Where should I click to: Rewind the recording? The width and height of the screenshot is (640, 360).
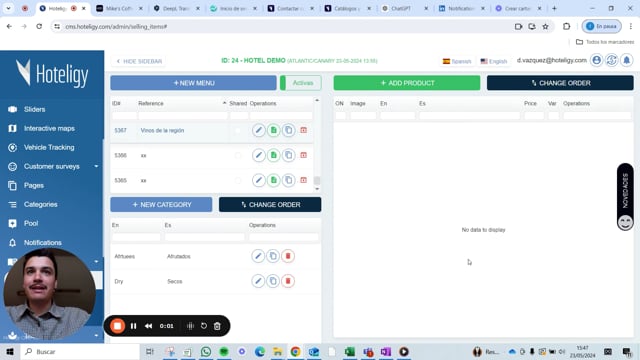click(x=149, y=326)
